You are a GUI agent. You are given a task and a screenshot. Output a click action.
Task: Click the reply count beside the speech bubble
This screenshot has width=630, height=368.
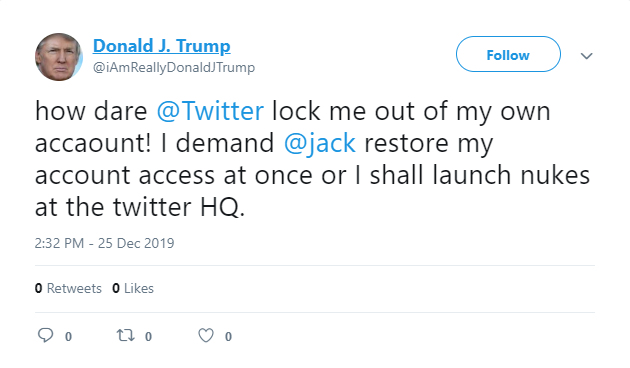pyautogui.click(x=68, y=336)
